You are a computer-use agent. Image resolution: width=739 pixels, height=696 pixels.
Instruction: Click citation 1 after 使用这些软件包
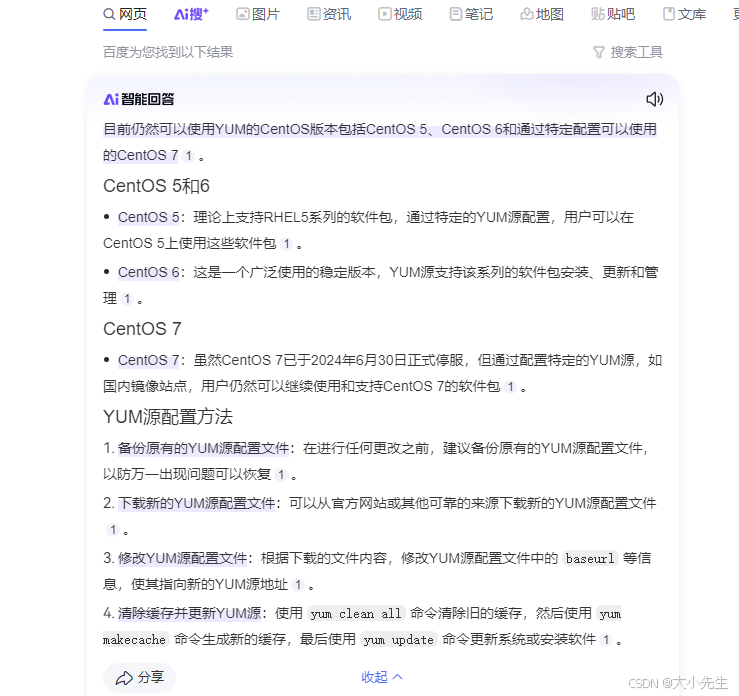(x=286, y=244)
